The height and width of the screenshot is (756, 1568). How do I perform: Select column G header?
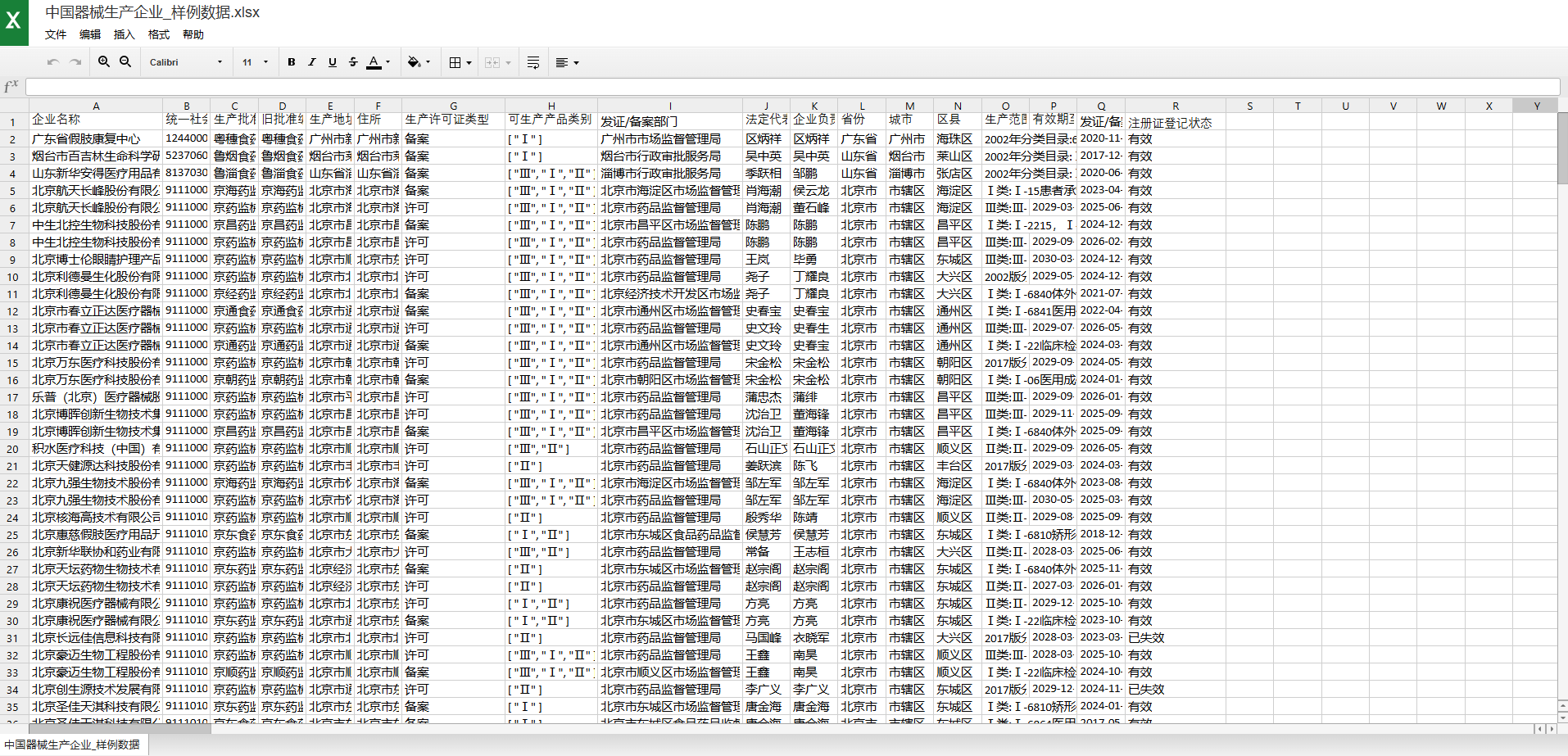tap(453, 106)
